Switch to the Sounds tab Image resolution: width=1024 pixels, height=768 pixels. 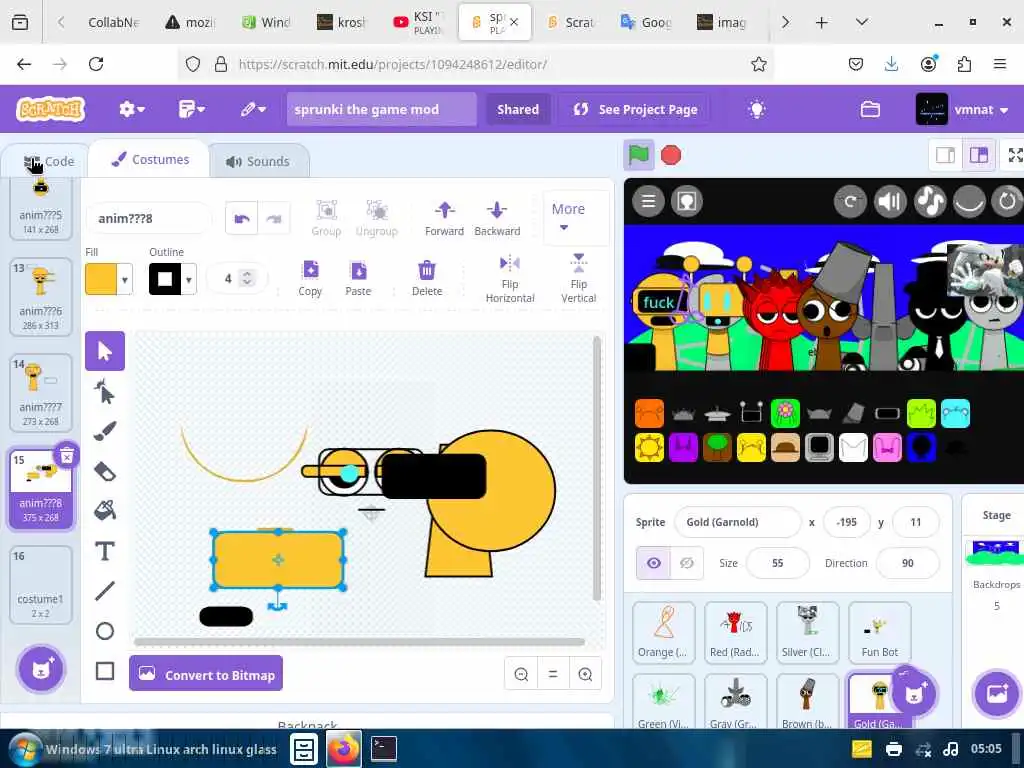tap(258, 161)
